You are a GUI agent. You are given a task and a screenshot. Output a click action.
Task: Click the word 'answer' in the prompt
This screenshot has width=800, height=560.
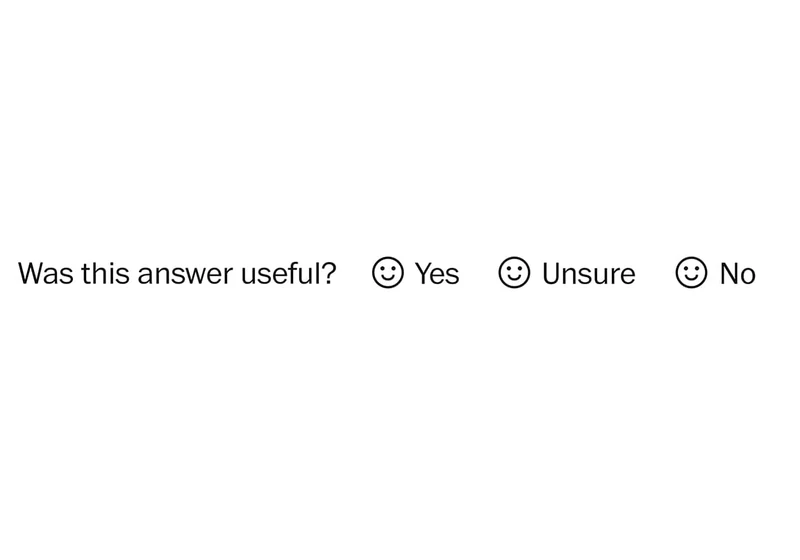coord(185,275)
